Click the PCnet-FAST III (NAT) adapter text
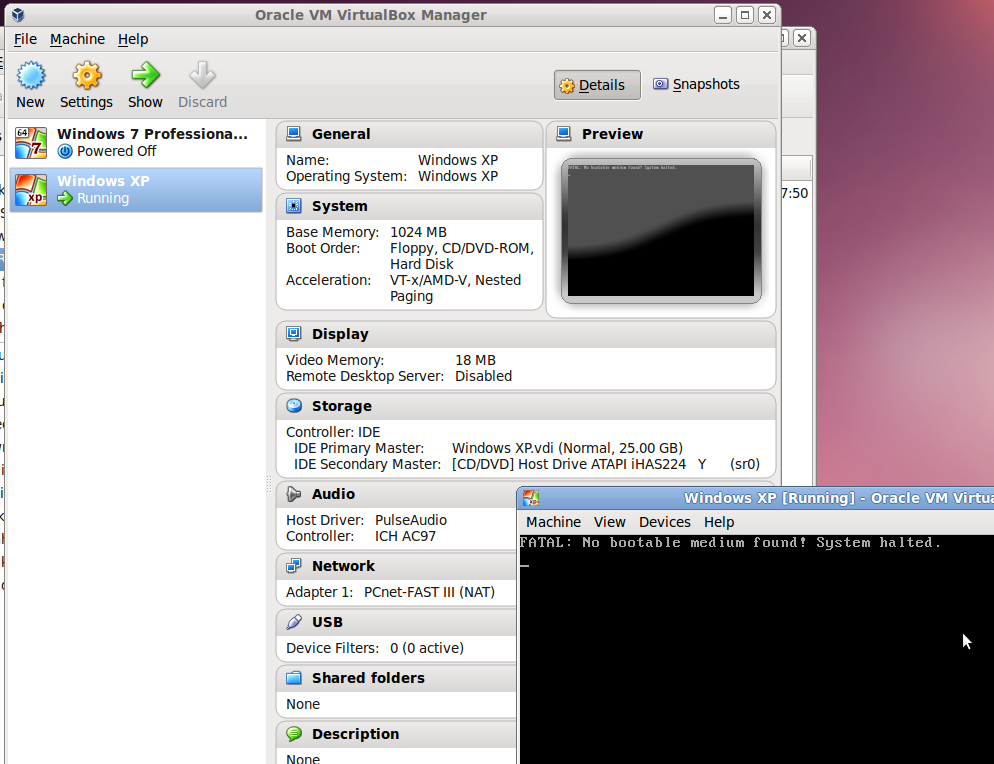The width and height of the screenshot is (994, 764). click(429, 592)
